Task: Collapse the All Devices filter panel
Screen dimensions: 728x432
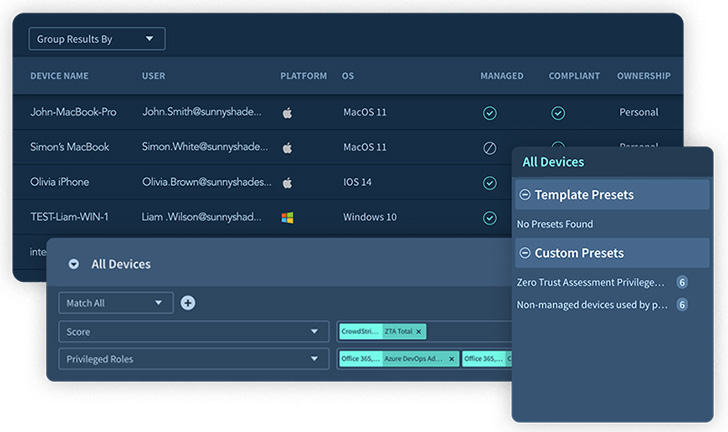Action: tap(73, 264)
